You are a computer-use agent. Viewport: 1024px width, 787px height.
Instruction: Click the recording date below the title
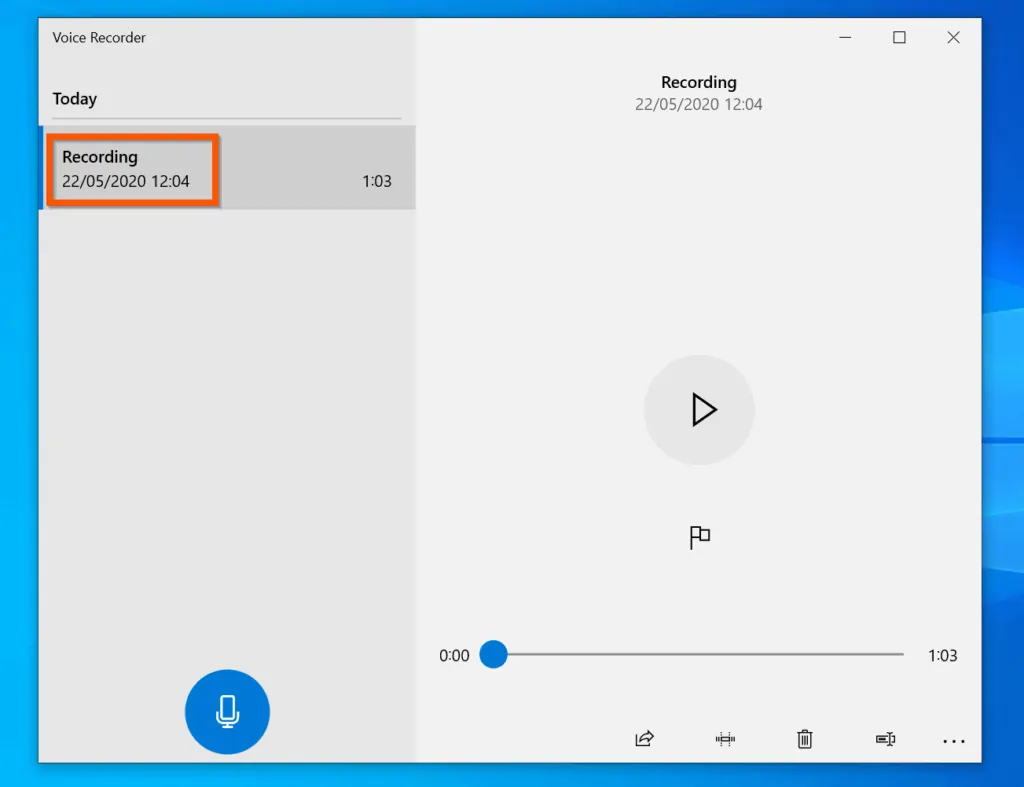(x=699, y=104)
